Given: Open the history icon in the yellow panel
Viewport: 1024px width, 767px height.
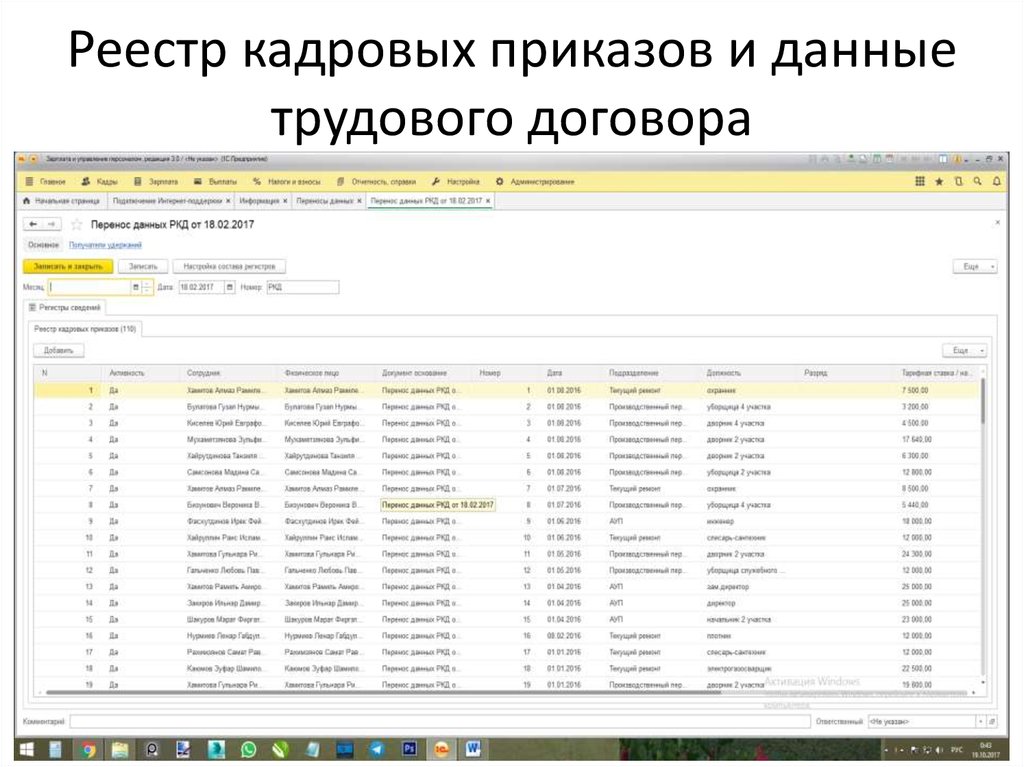Looking at the screenshot, I should (x=959, y=182).
